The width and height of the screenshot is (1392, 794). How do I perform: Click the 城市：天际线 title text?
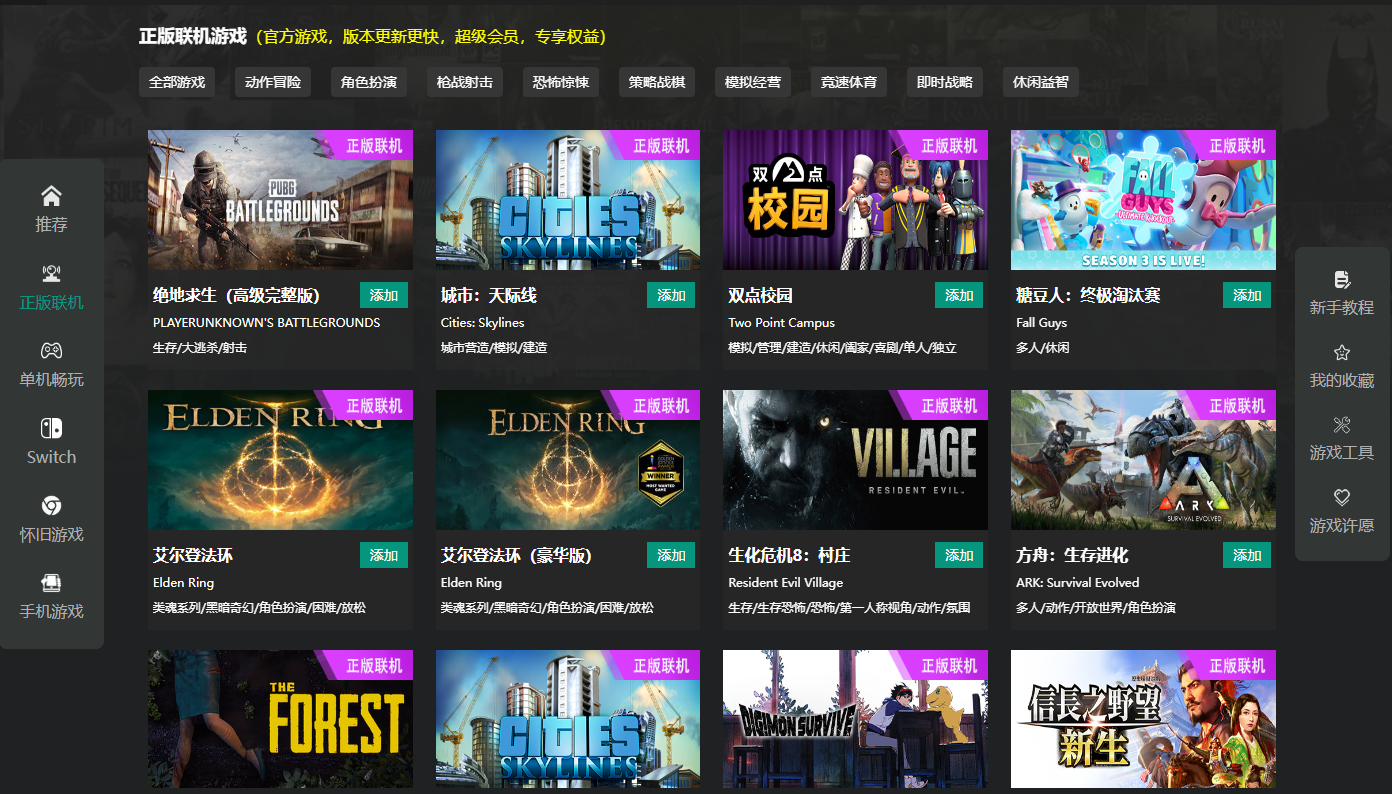click(x=489, y=296)
